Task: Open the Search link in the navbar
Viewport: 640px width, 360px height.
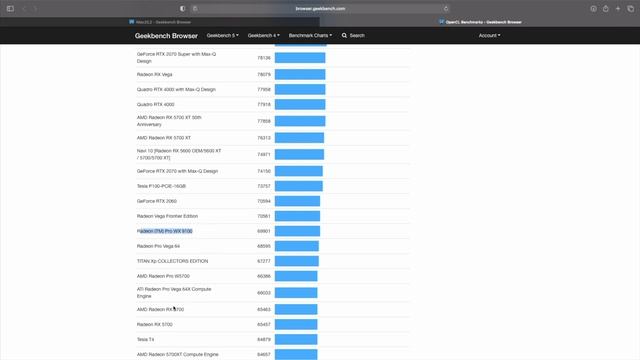Action: pyautogui.click(x=353, y=36)
